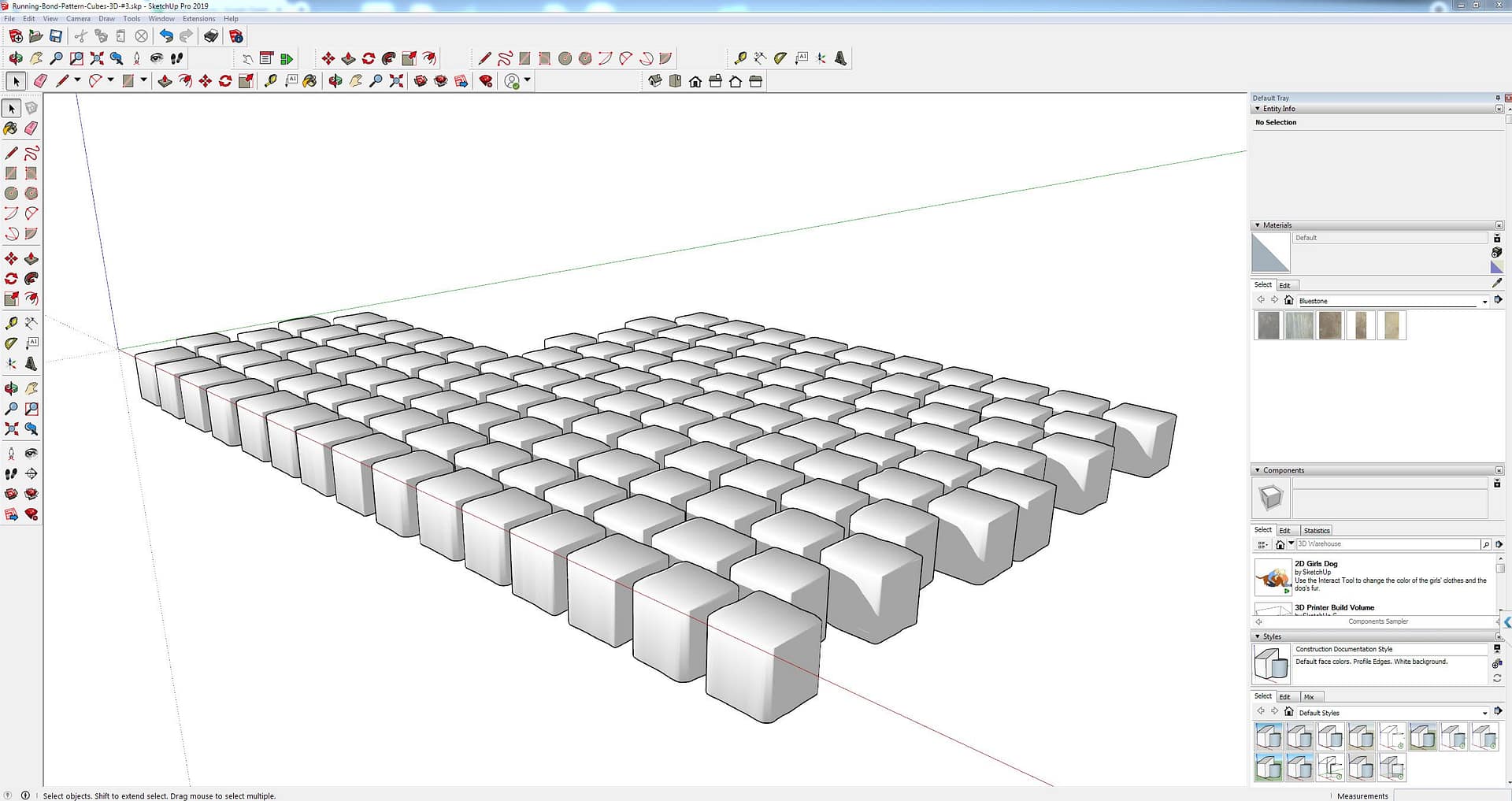Open Model Info from the toolbar
The width and height of the screenshot is (1512, 801).
[235, 36]
